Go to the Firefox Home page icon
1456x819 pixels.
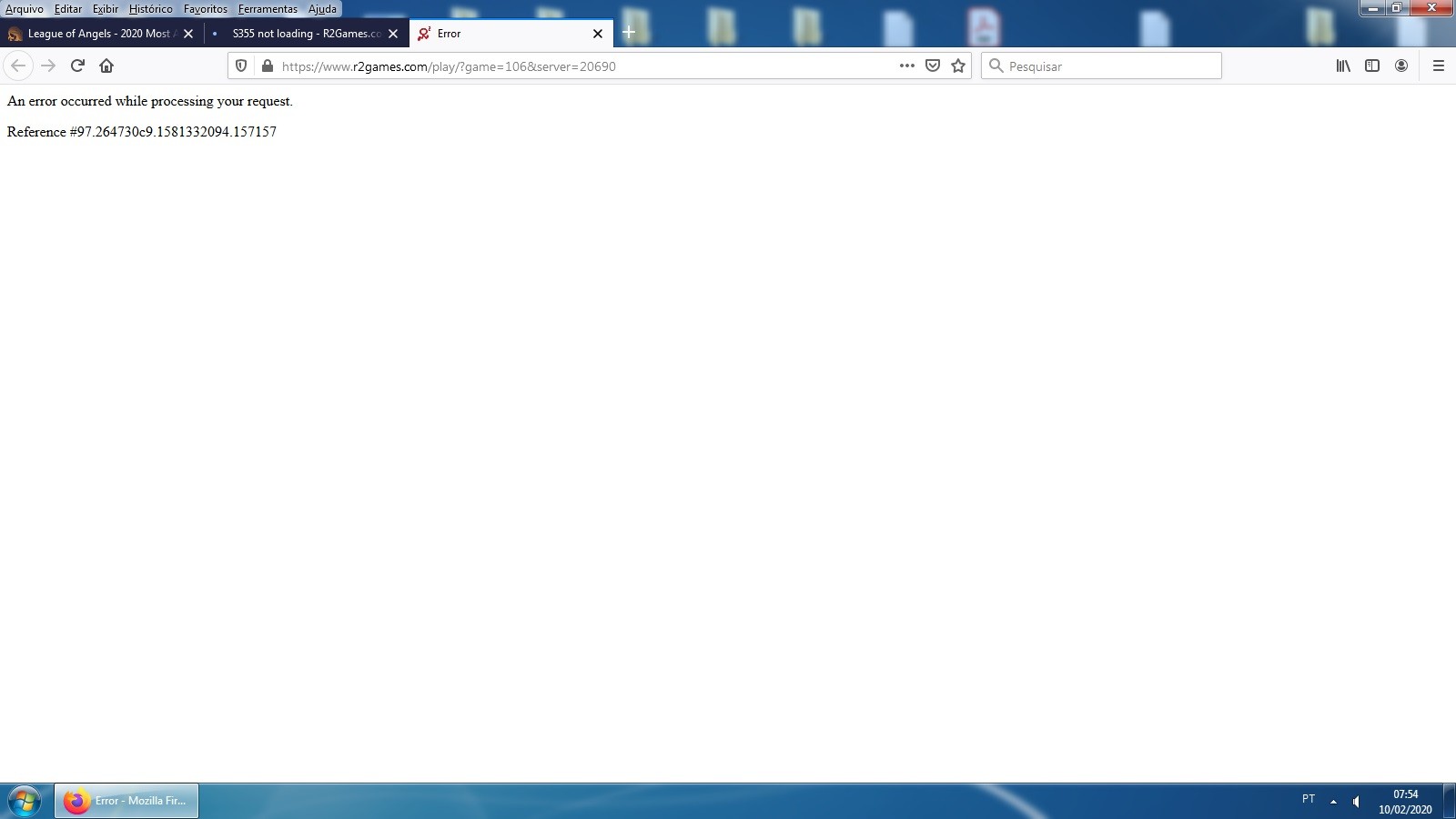[106, 66]
